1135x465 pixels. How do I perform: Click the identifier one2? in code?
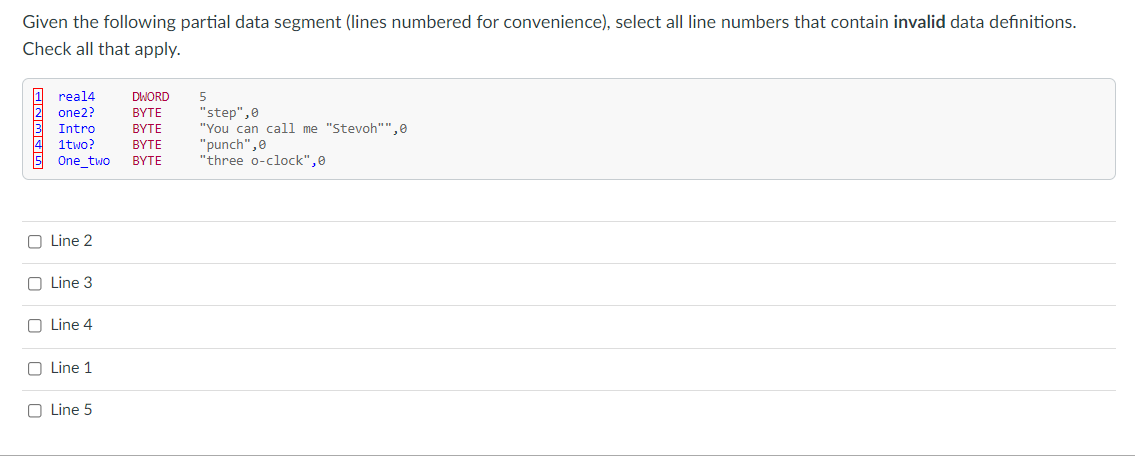(77, 113)
